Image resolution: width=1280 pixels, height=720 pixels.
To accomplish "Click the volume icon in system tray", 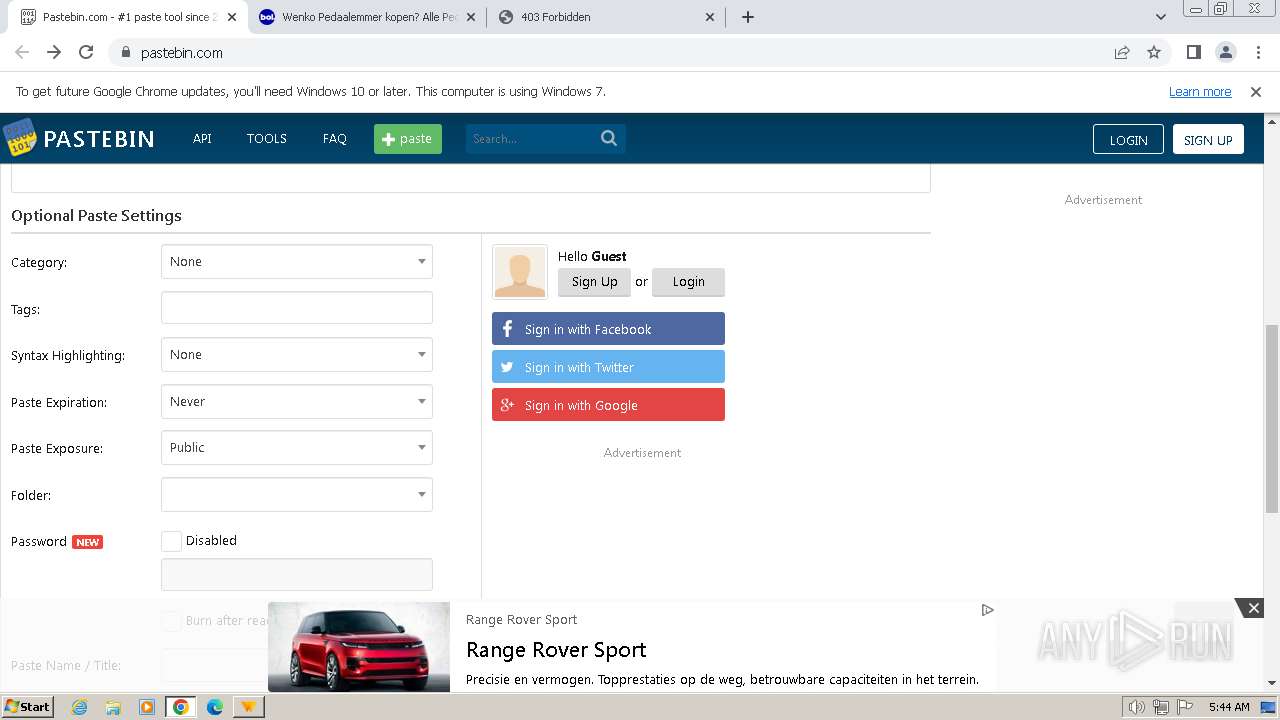I will click(1136, 707).
